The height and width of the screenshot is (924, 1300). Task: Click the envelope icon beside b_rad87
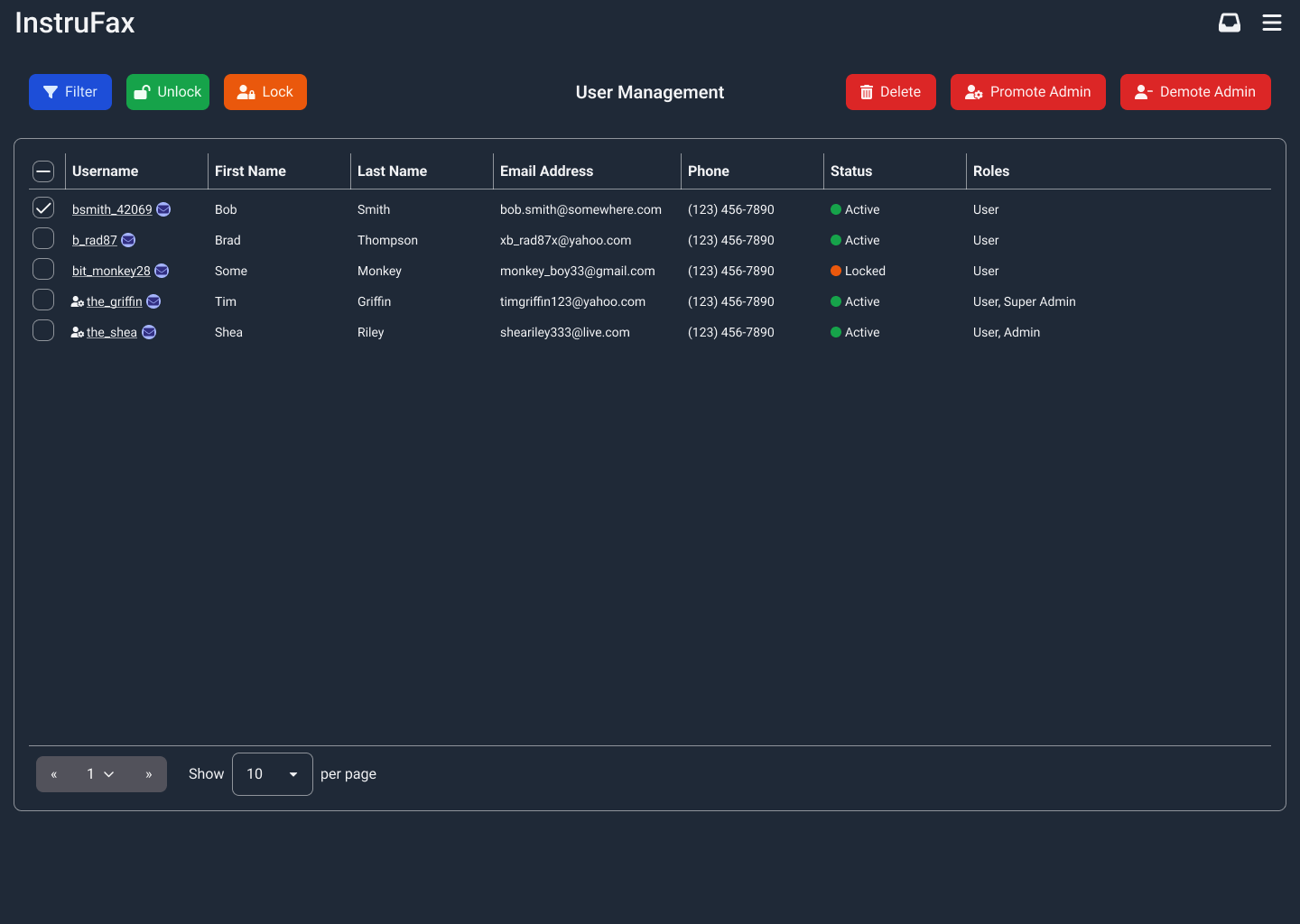pos(128,240)
